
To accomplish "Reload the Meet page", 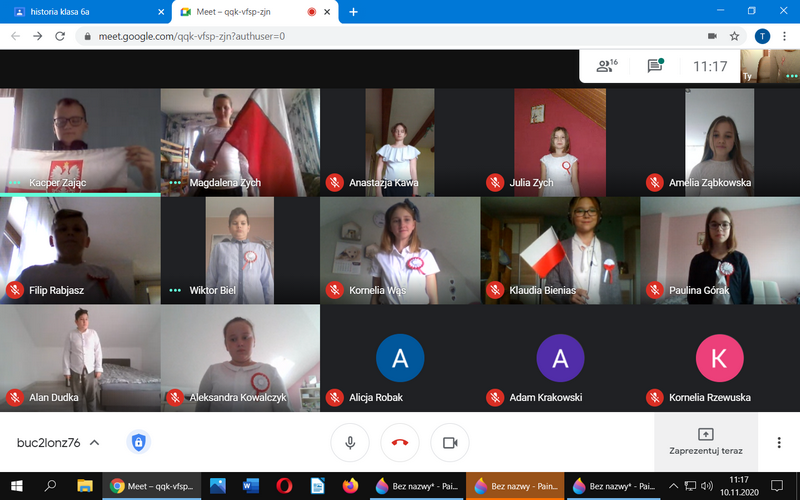I will click(61, 36).
